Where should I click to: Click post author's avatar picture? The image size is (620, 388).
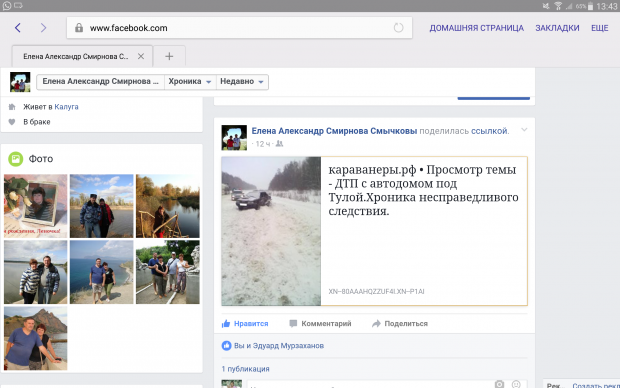234,138
